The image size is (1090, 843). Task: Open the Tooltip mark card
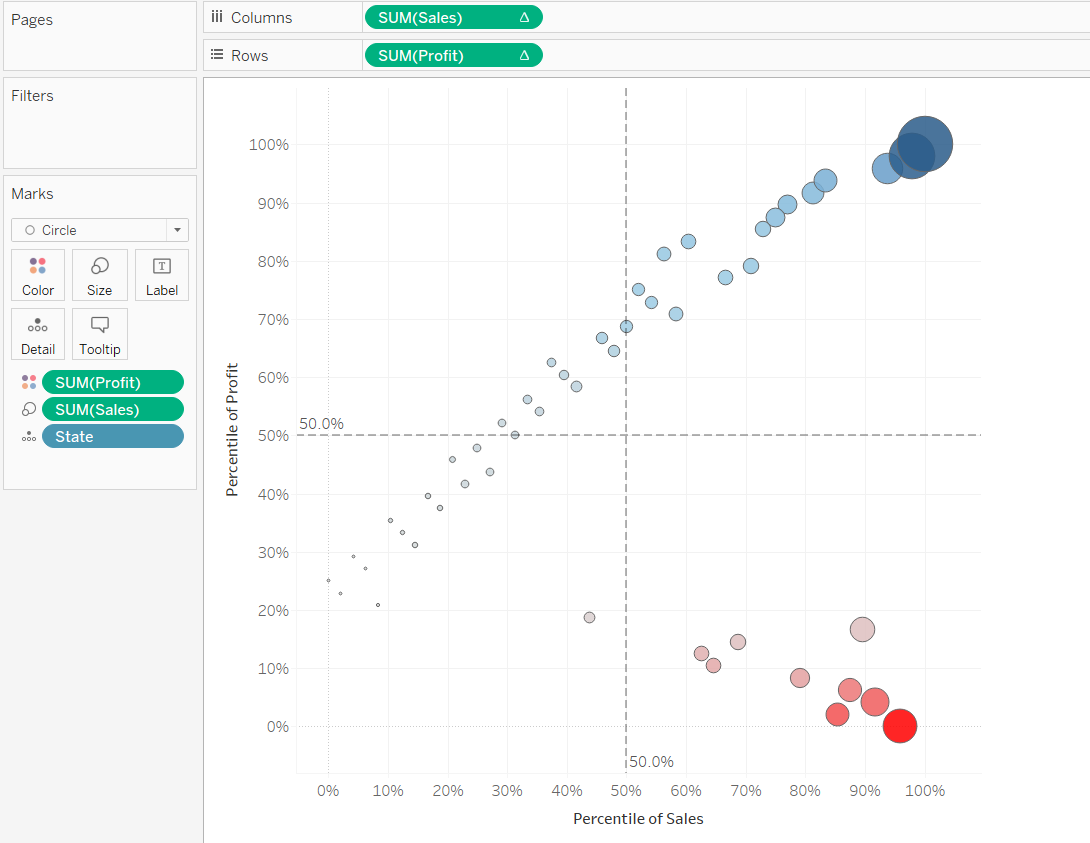click(100, 334)
